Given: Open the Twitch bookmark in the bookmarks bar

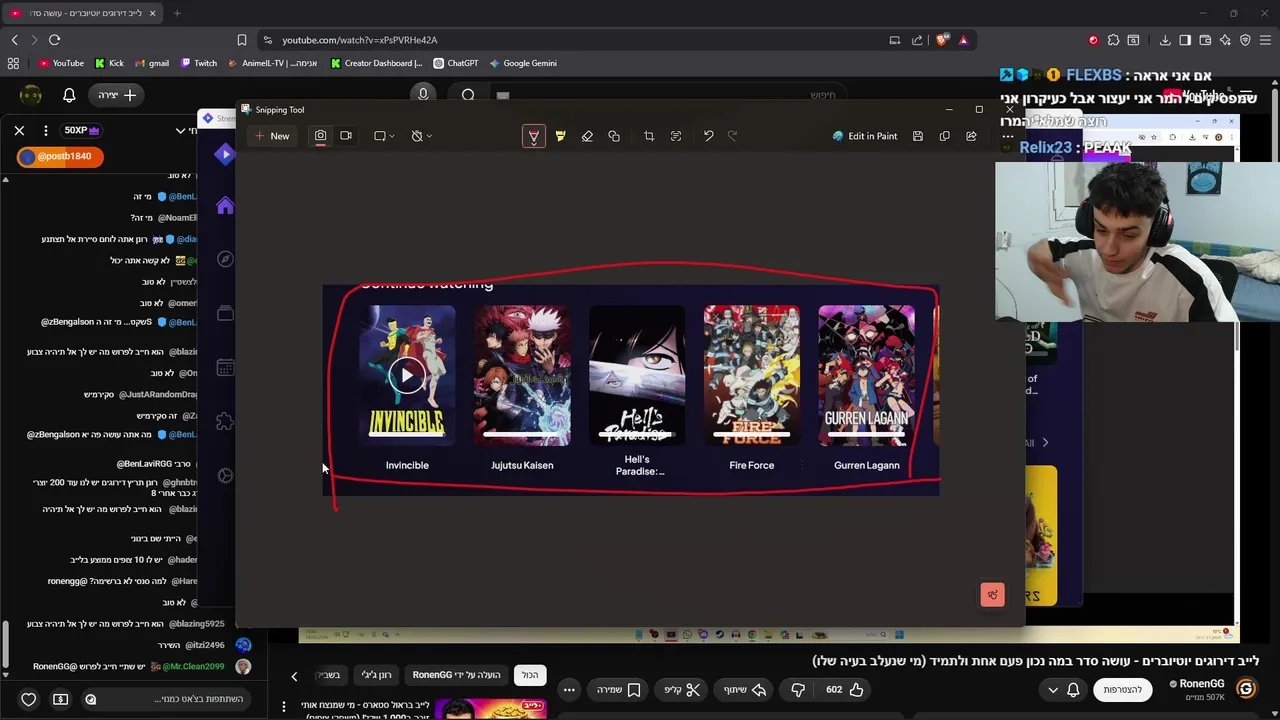Looking at the screenshot, I should point(199,63).
